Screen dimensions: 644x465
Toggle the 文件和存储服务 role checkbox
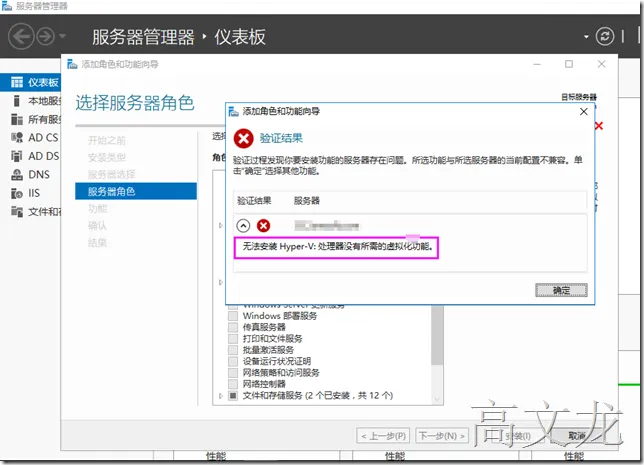233,396
